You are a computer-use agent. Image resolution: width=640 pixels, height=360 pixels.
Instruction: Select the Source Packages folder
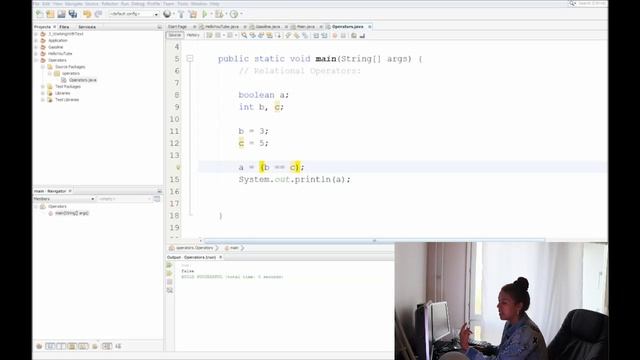point(70,67)
